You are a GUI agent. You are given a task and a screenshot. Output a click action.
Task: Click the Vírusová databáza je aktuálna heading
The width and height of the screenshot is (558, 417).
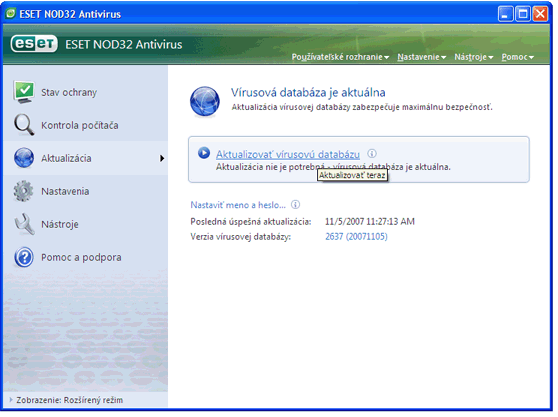click(308, 93)
